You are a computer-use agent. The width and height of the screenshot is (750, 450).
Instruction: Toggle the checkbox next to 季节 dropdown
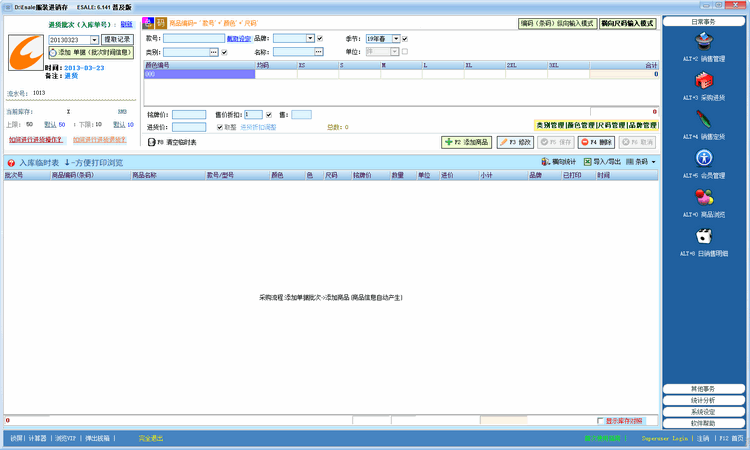[405, 39]
